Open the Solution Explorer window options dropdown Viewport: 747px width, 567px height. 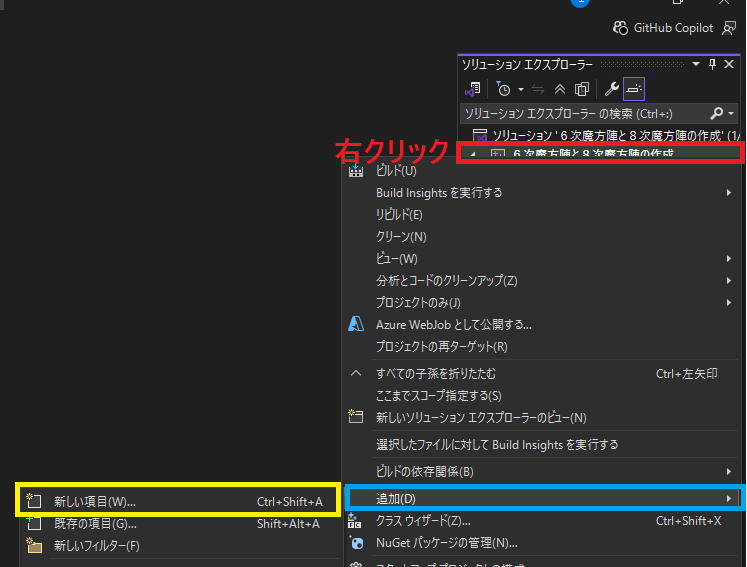[x=696, y=63]
